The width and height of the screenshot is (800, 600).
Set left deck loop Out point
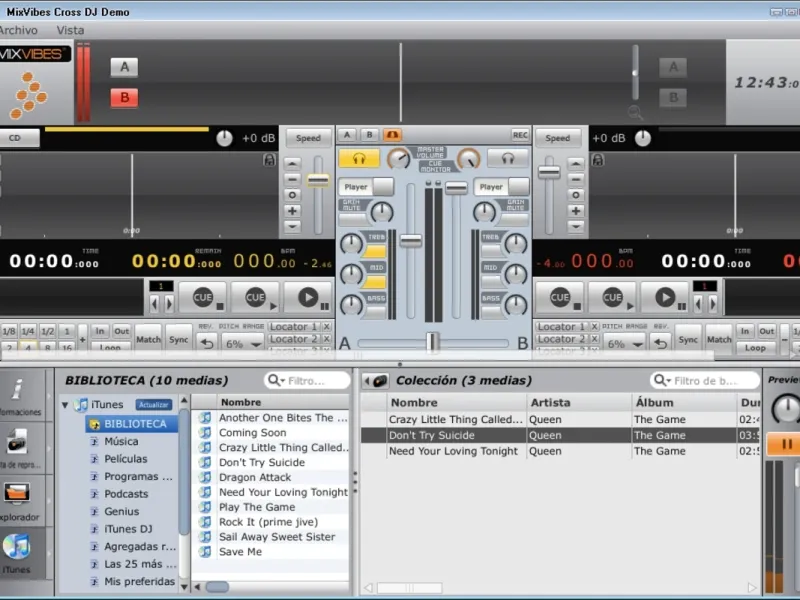coord(121,331)
